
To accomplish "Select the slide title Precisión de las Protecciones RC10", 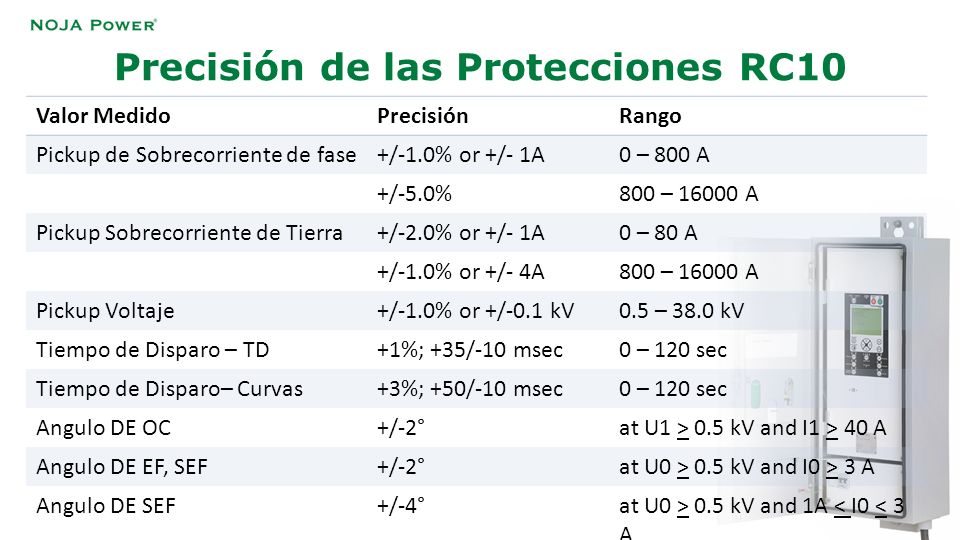I will point(481,66).
